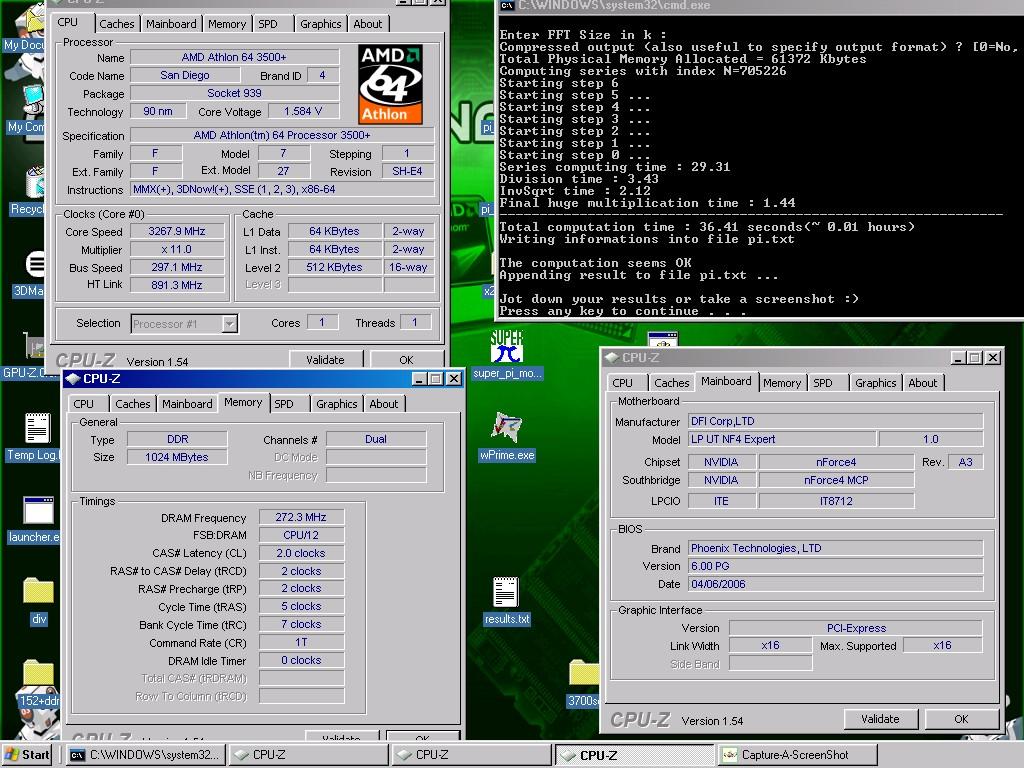Expand the Processor #1 selection dropdown

click(229, 324)
